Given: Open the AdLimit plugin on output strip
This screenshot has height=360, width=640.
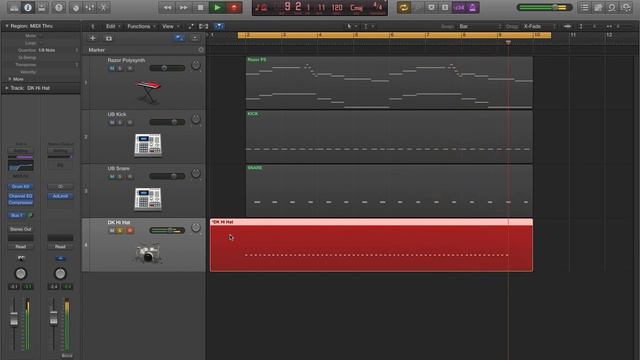Looking at the screenshot, I should click(60, 196).
